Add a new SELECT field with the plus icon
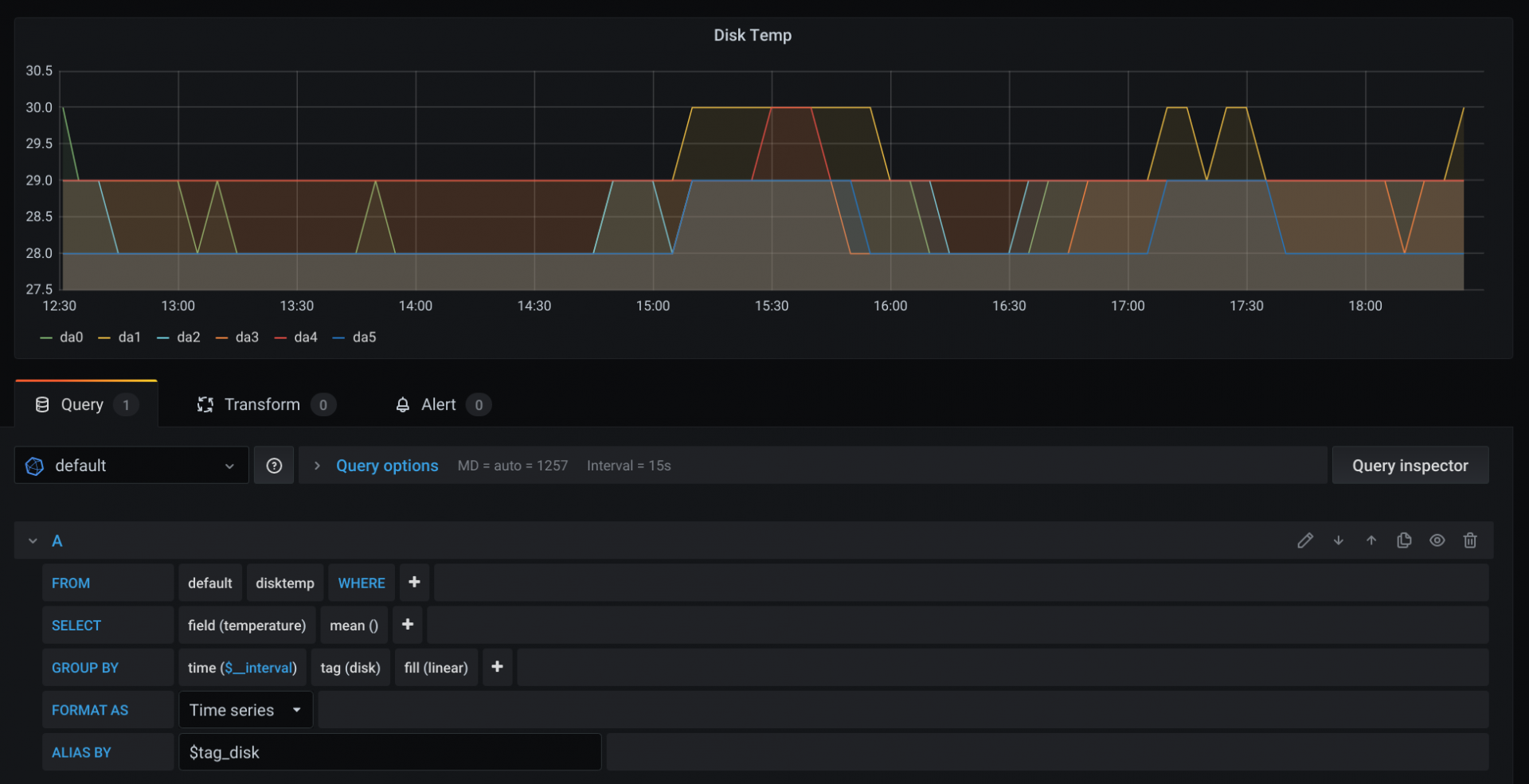The height and width of the screenshot is (784, 1529). [x=407, y=625]
